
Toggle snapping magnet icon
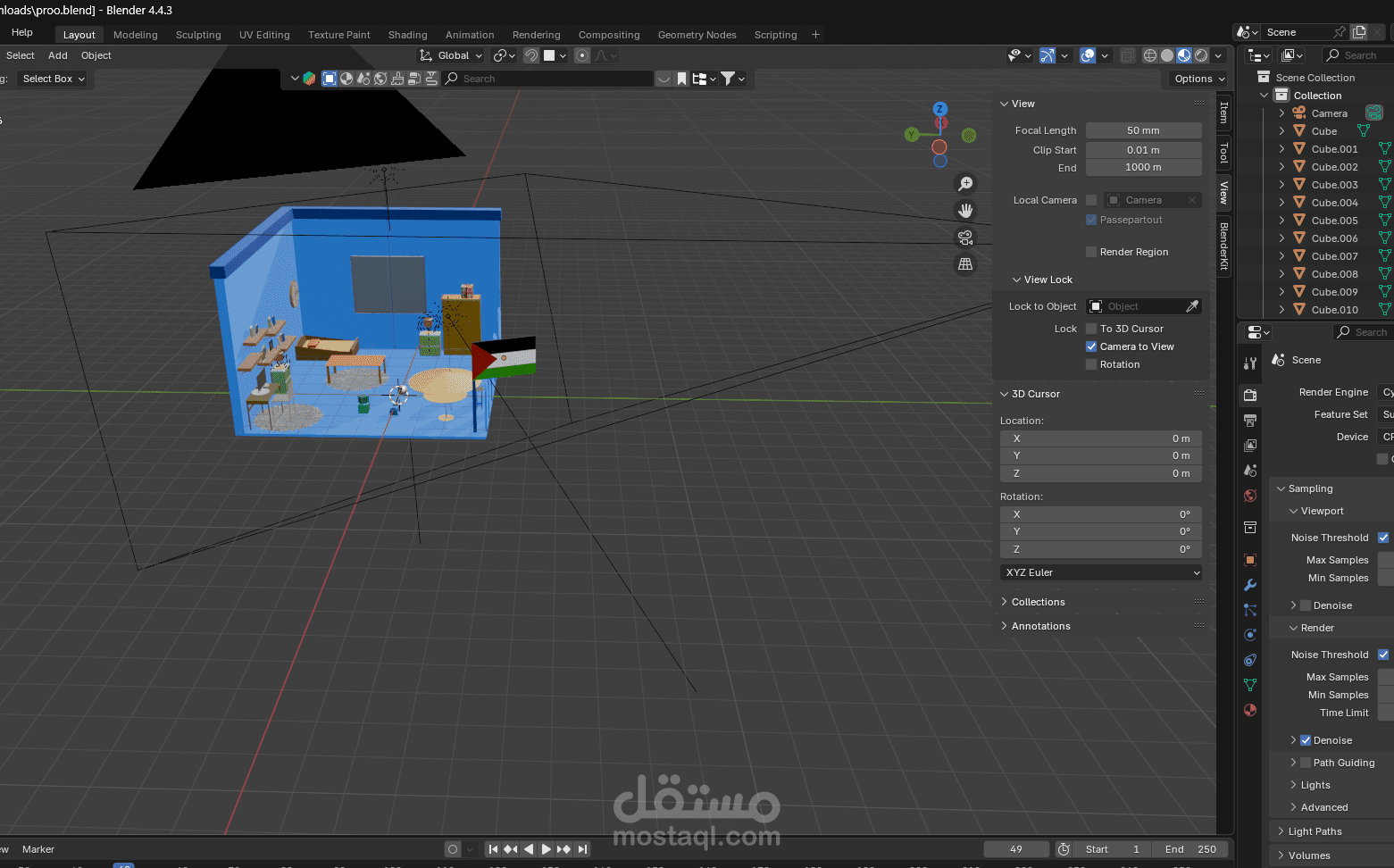[531, 55]
